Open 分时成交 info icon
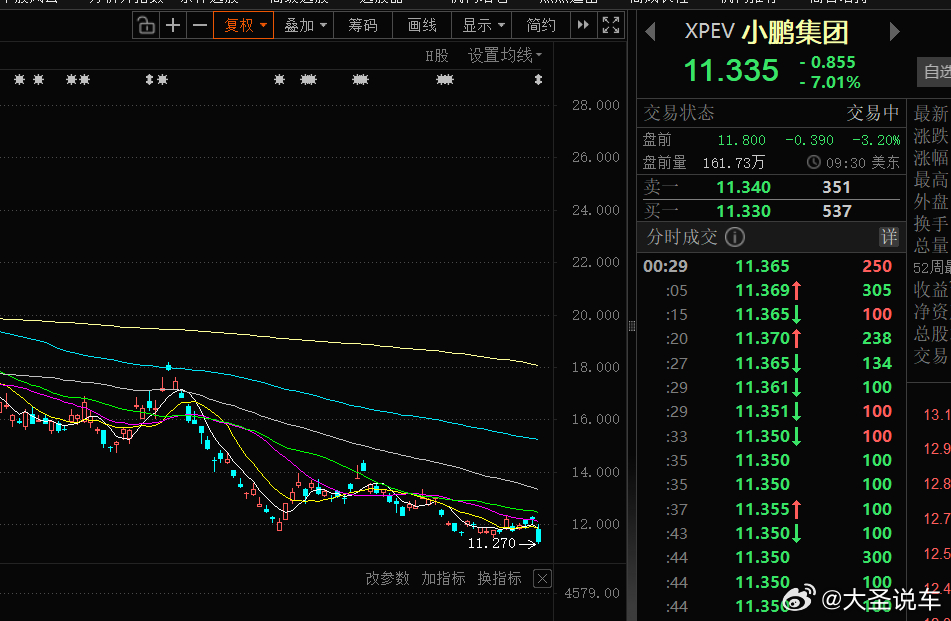The width and height of the screenshot is (951, 621). (x=735, y=237)
